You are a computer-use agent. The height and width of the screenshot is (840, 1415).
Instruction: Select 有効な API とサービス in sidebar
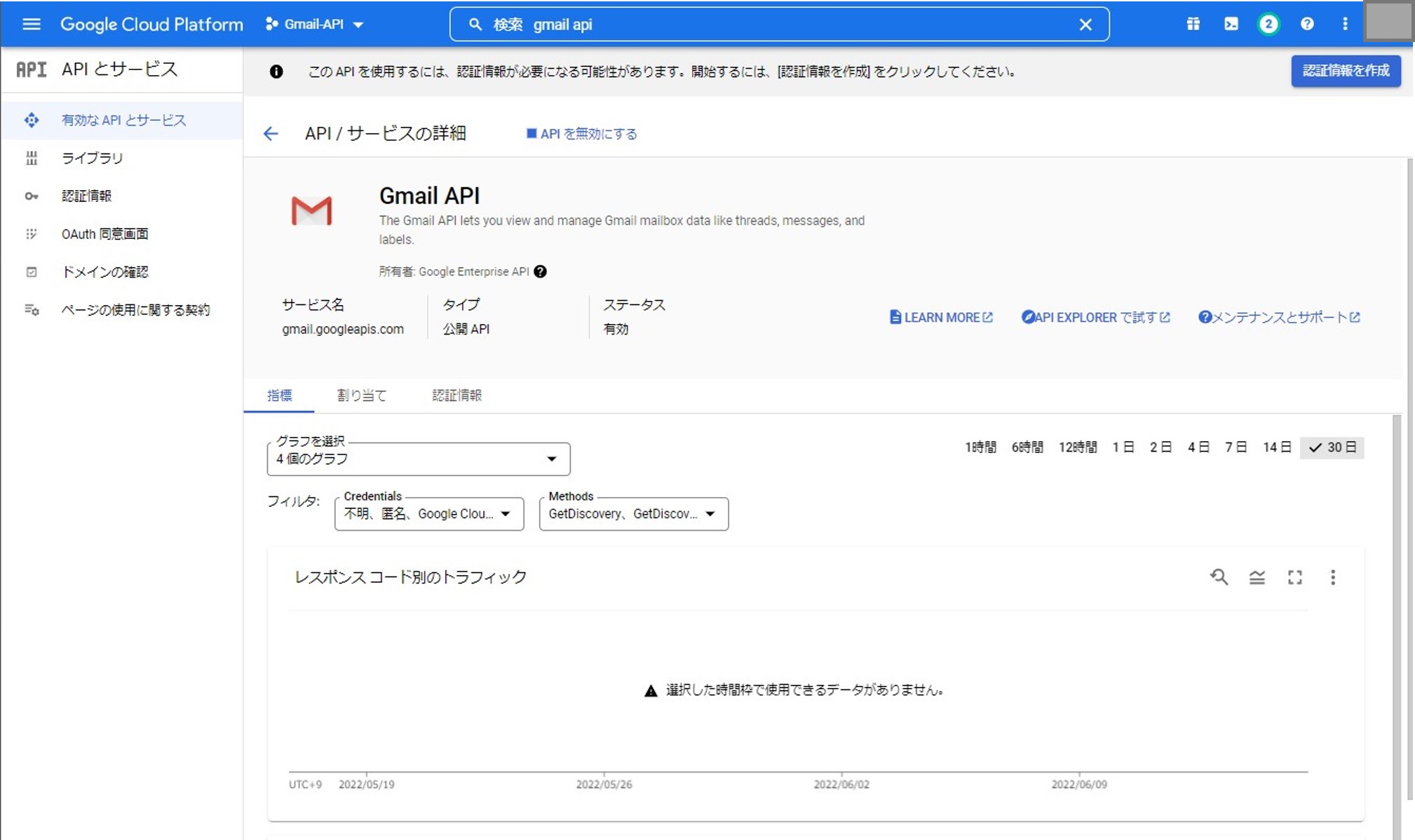(x=122, y=121)
